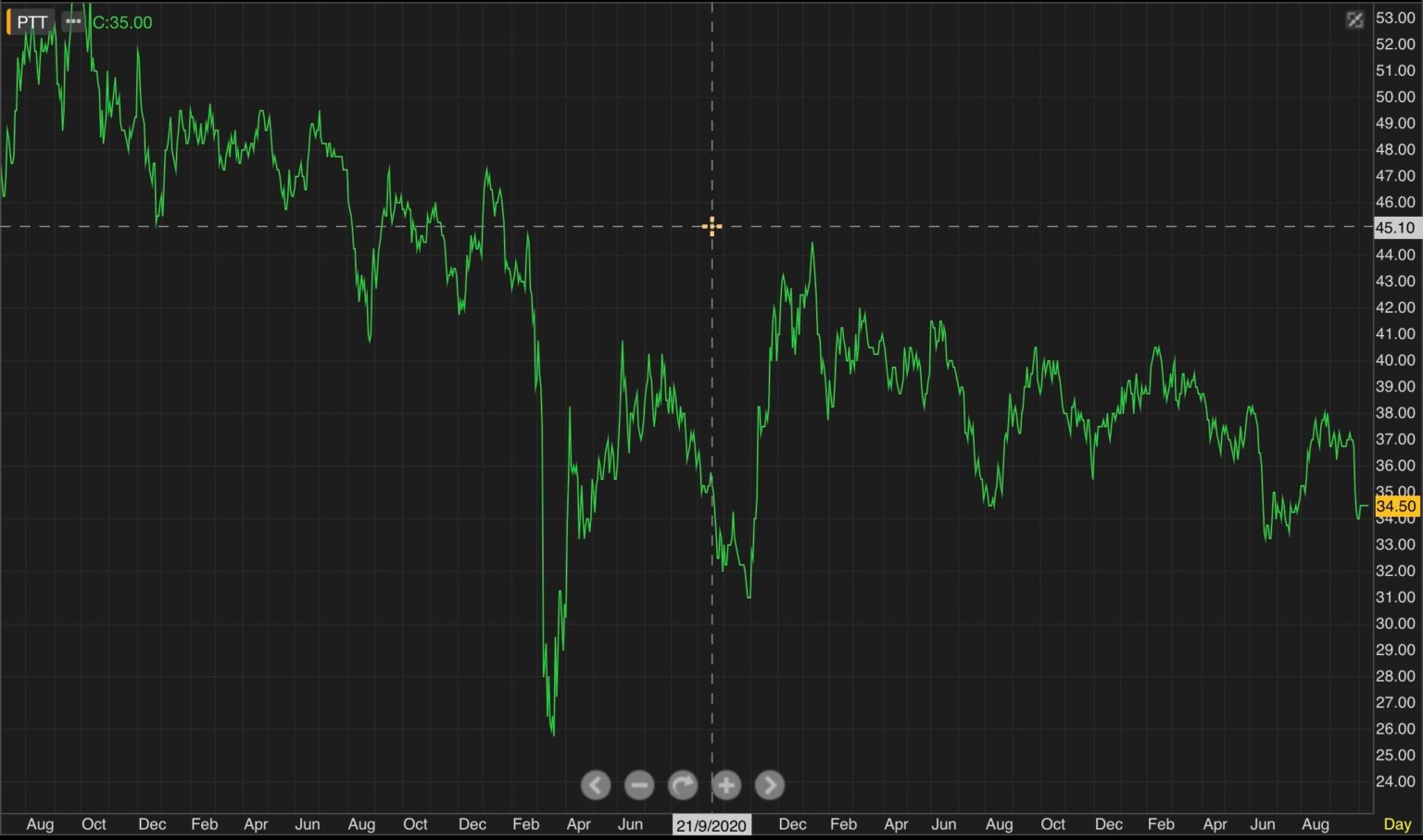Click the Dec label on the time axis
Viewport: 1423px width, 840px height.
[152, 823]
